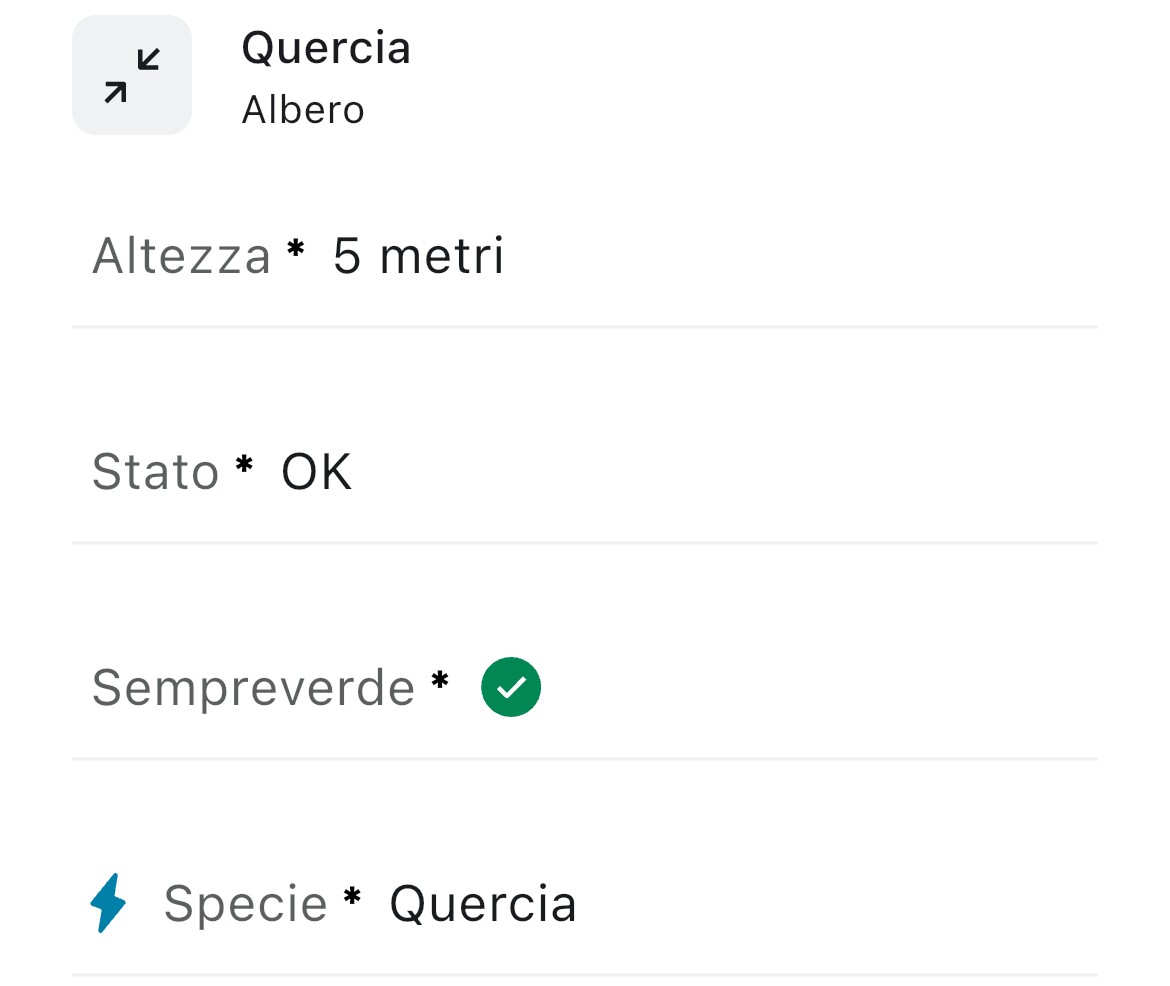Click the blue lightning bolt icon
The width and height of the screenshot is (1170, 986).
pyautogui.click(x=109, y=903)
